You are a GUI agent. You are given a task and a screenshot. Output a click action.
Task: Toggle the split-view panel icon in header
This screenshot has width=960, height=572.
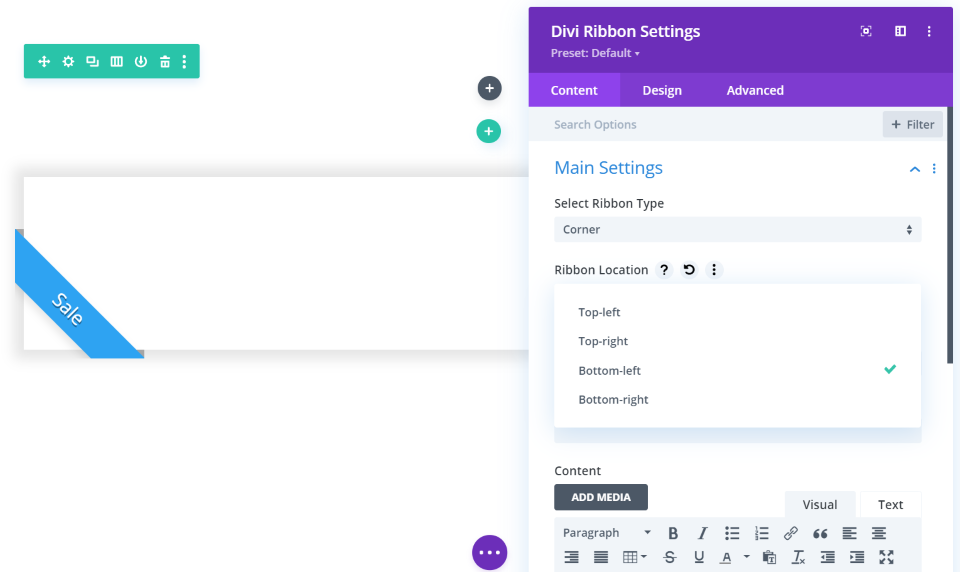point(900,31)
